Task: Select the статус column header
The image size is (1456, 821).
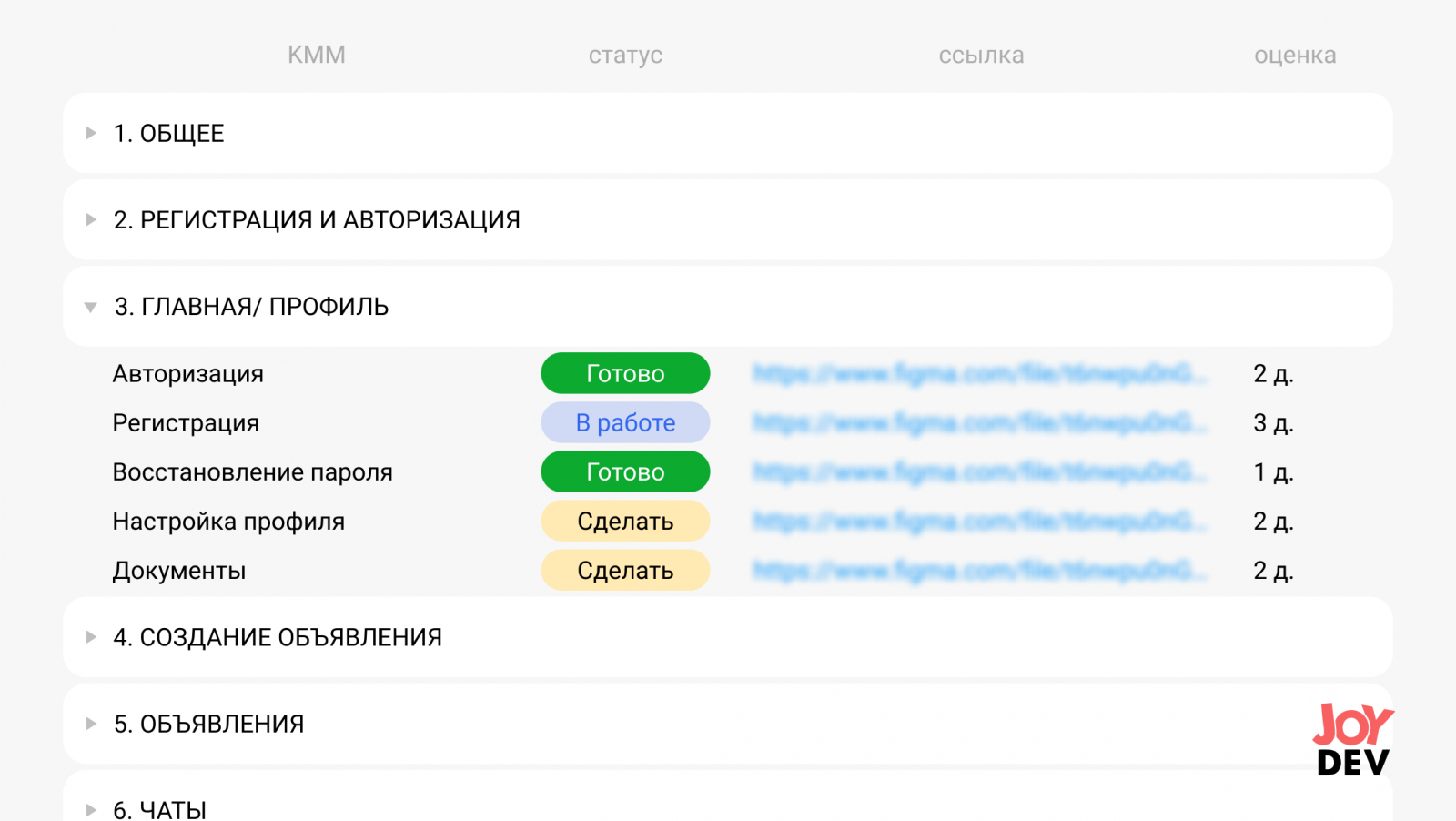Action: pos(625,56)
